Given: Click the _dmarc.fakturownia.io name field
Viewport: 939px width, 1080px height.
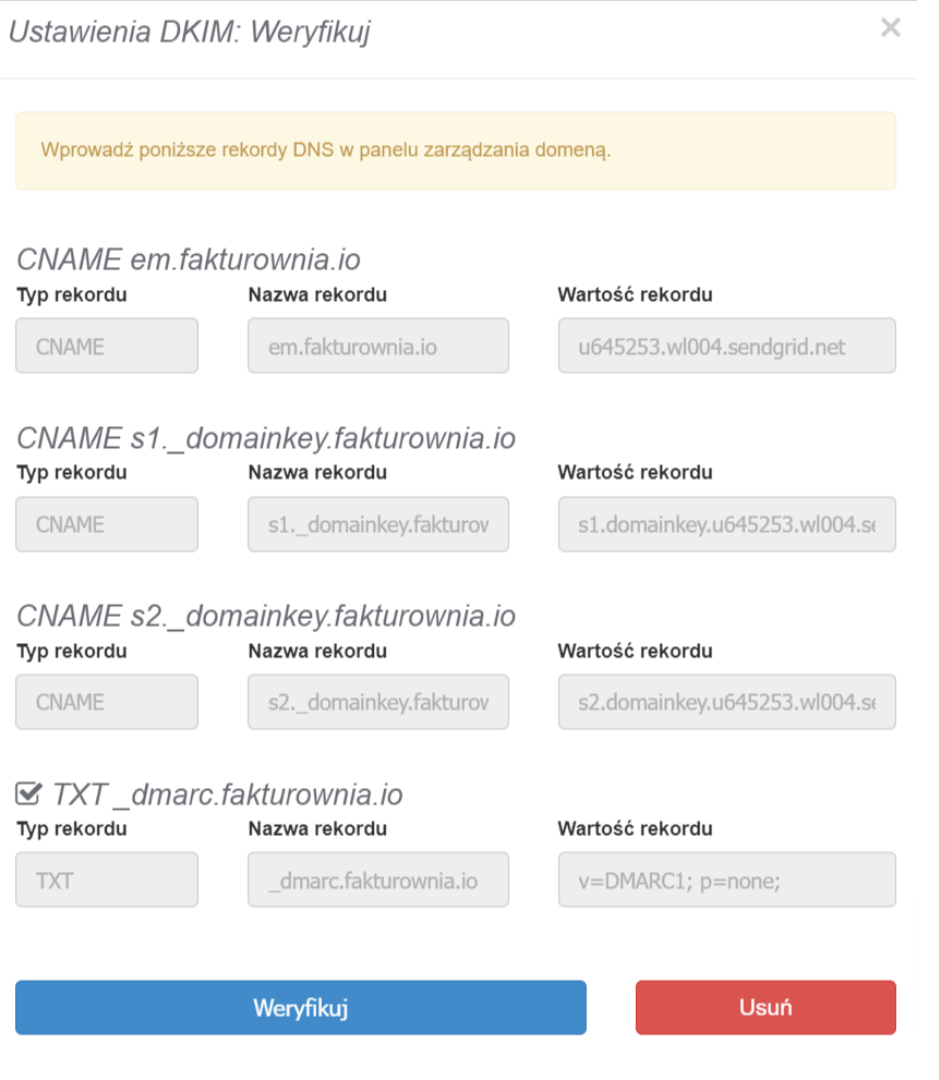Looking at the screenshot, I should [x=377, y=879].
